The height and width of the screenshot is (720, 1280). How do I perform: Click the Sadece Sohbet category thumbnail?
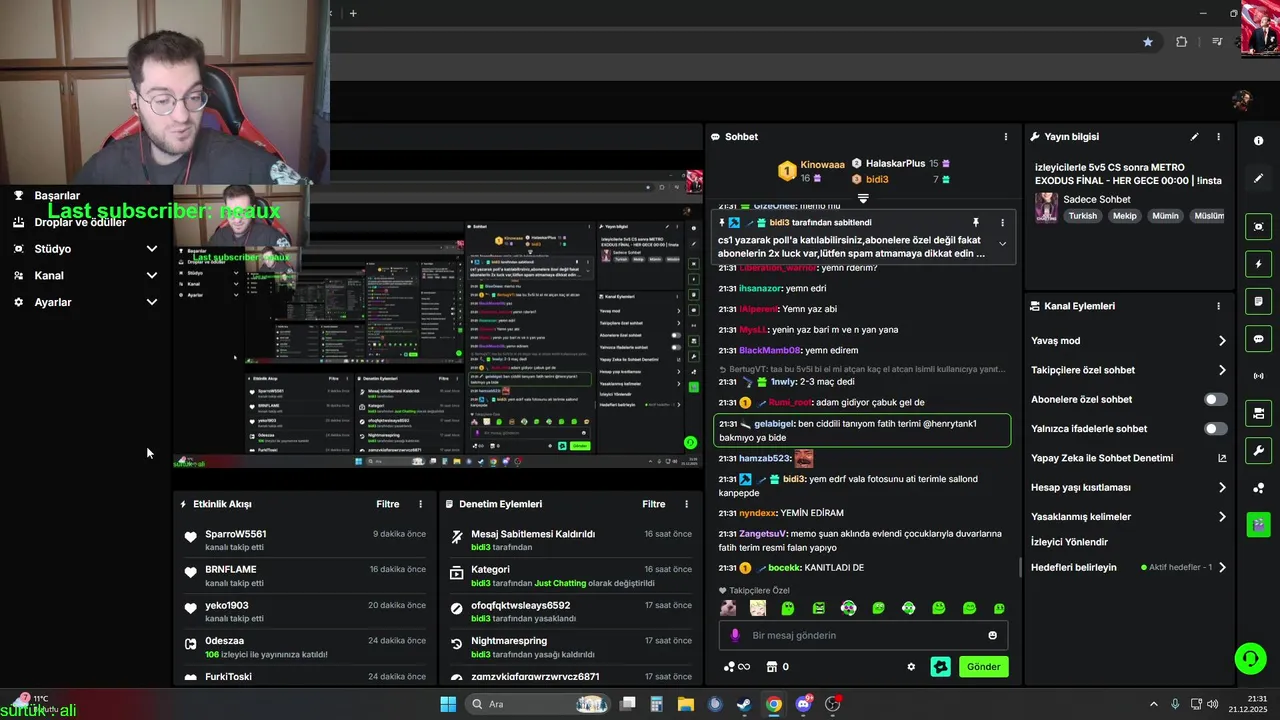pos(1047,207)
